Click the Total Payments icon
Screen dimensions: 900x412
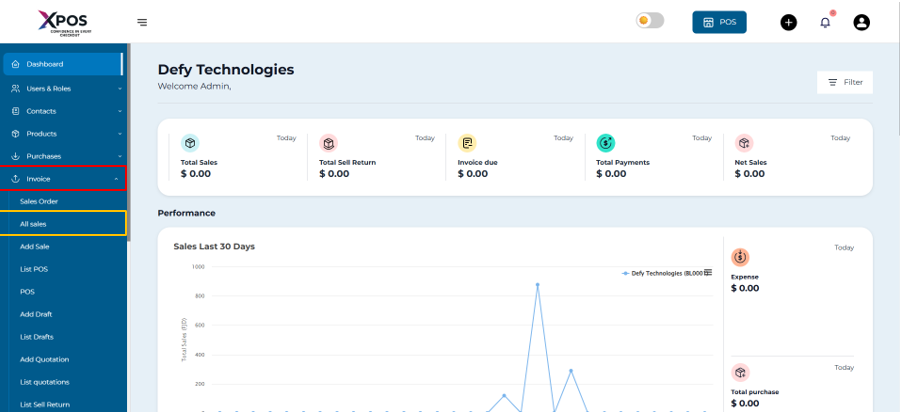click(605, 143)
